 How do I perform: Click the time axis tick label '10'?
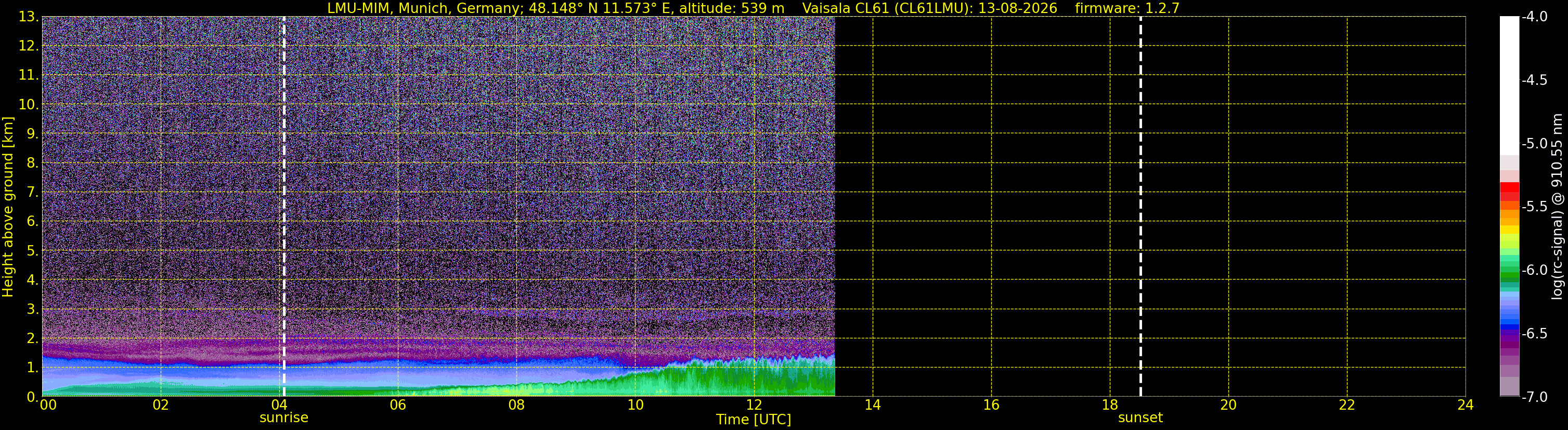pyautogui.click(x=635, y=405)
